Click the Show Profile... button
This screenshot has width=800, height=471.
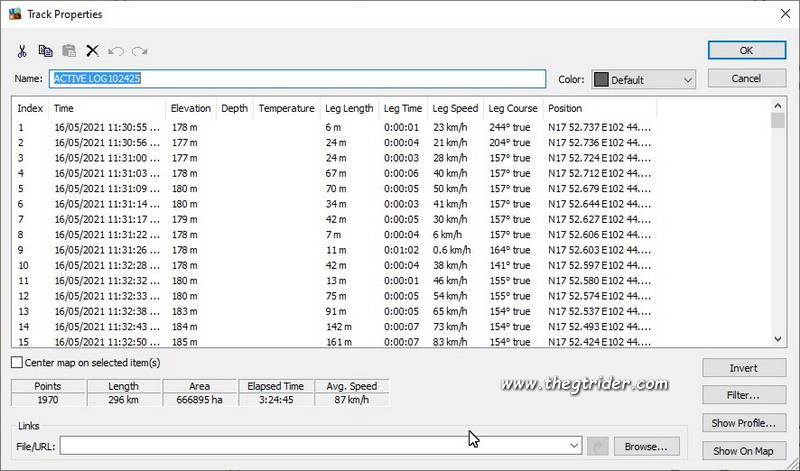click(x=744, y=423)
